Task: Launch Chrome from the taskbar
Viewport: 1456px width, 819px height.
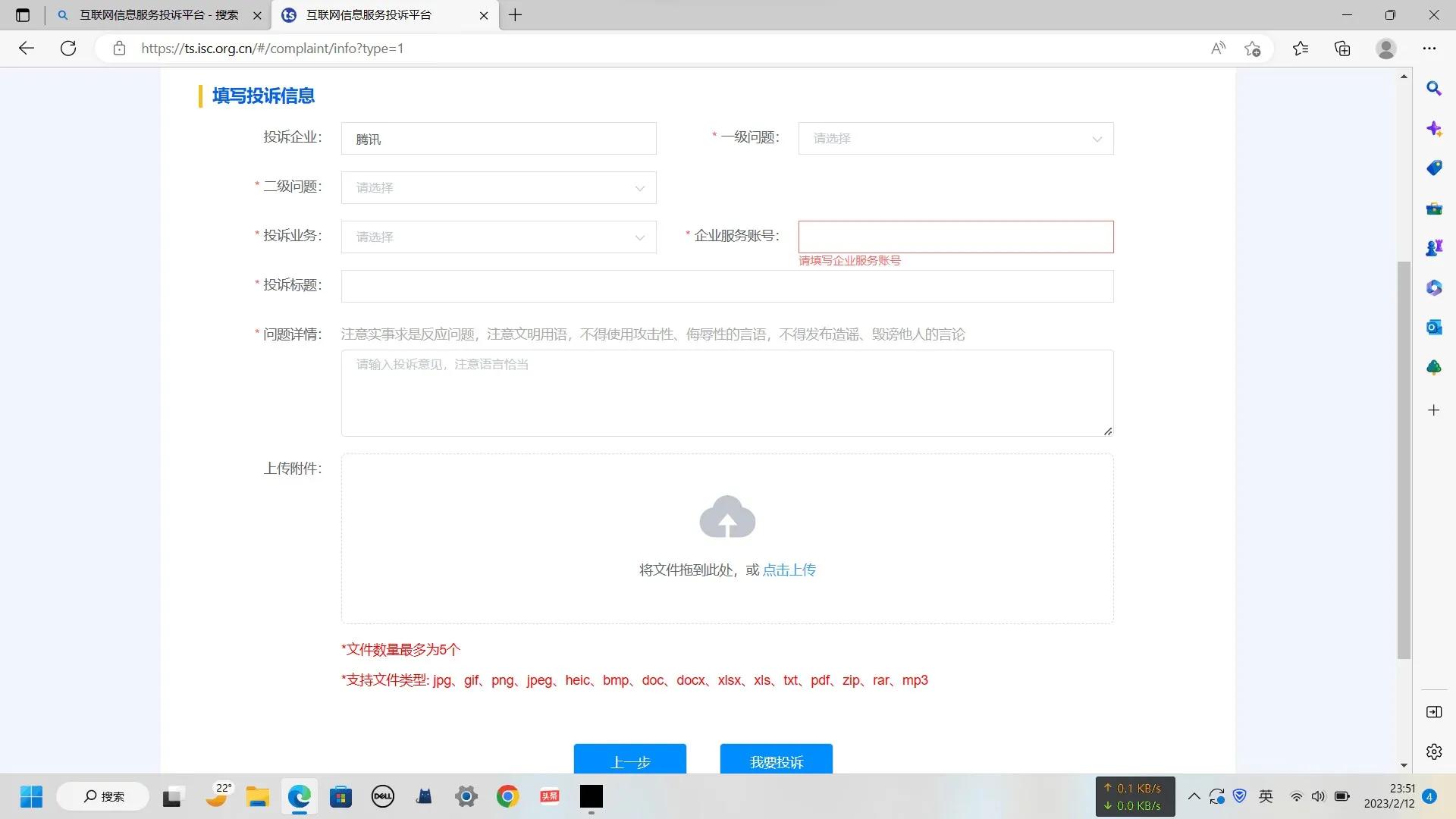Action: pyautogui.click(x=507, y=796)
